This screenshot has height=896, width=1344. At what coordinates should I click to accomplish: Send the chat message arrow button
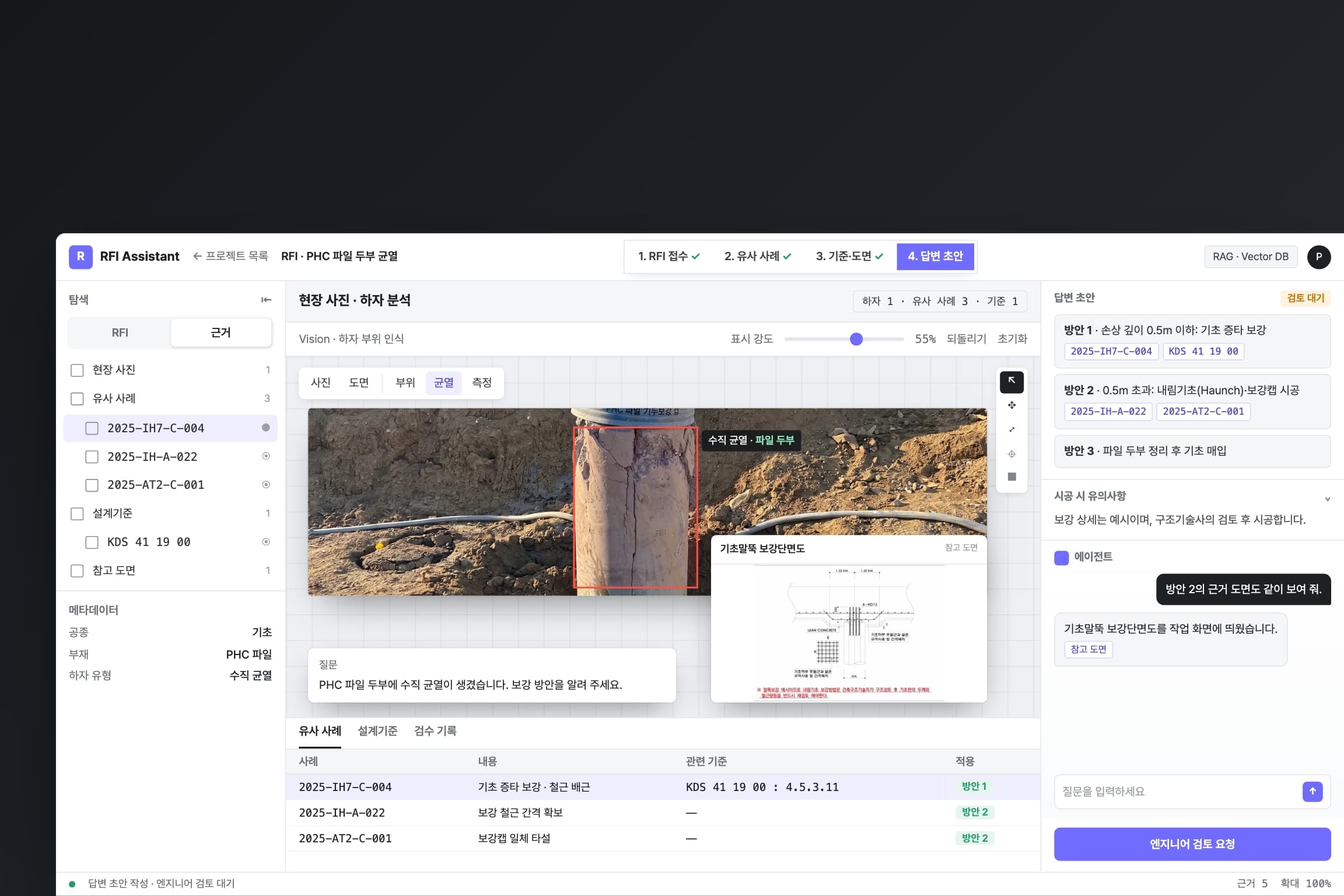click(1312, 792)
